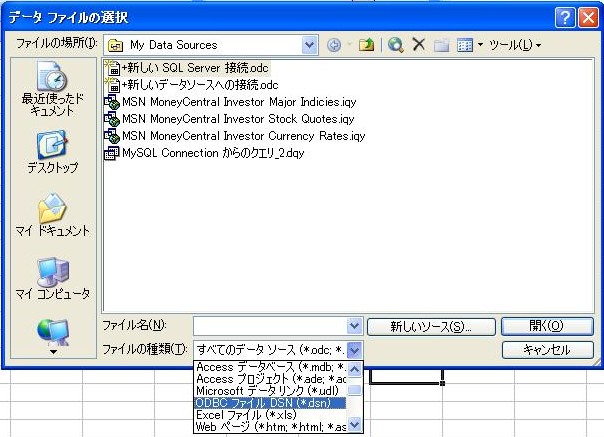Viewport: 604px width, 437px height.
Task: Choose Microsoft データ リンク (*.udl) type
Action: [x=270, y=391]
